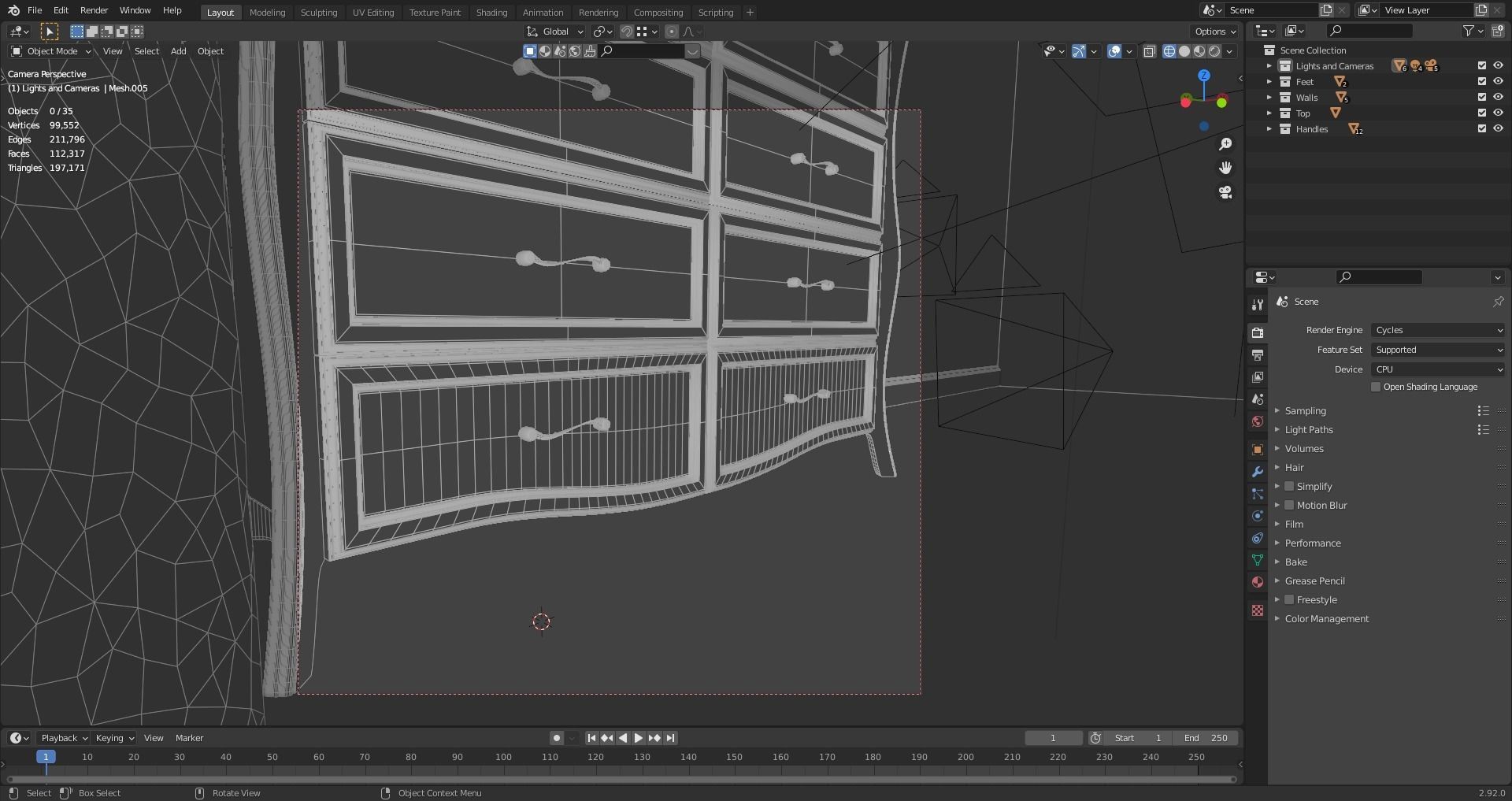Open the Particle Properties tab icon
1512x801 pixels.
pyautogui.click(x=1258, y=494)
